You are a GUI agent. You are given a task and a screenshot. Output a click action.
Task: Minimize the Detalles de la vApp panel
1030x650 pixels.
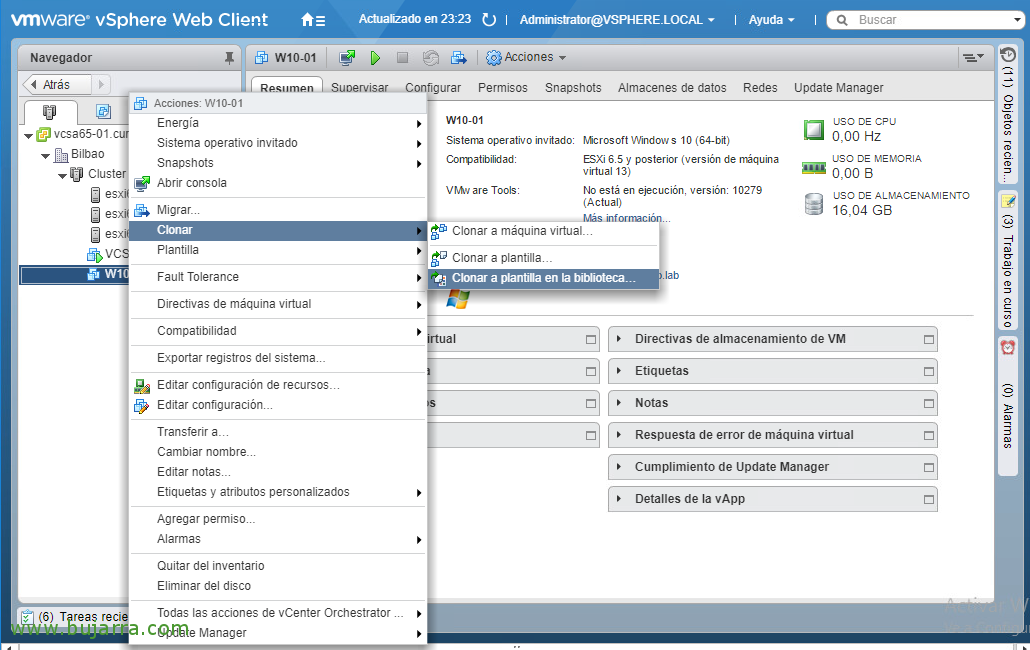[x=929, y=500]
